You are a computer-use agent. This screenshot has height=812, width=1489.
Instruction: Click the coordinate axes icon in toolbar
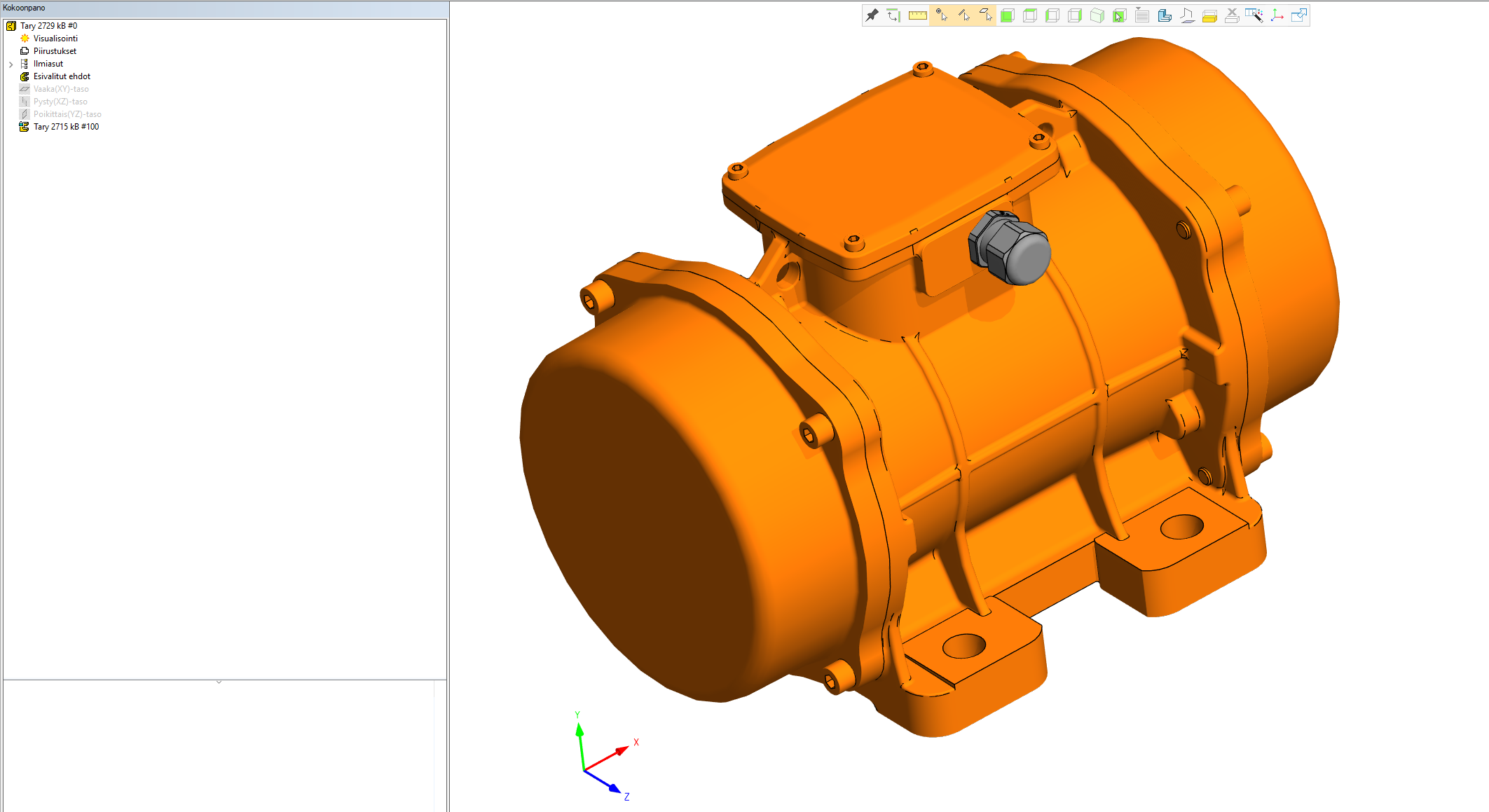coord(1277,15)
